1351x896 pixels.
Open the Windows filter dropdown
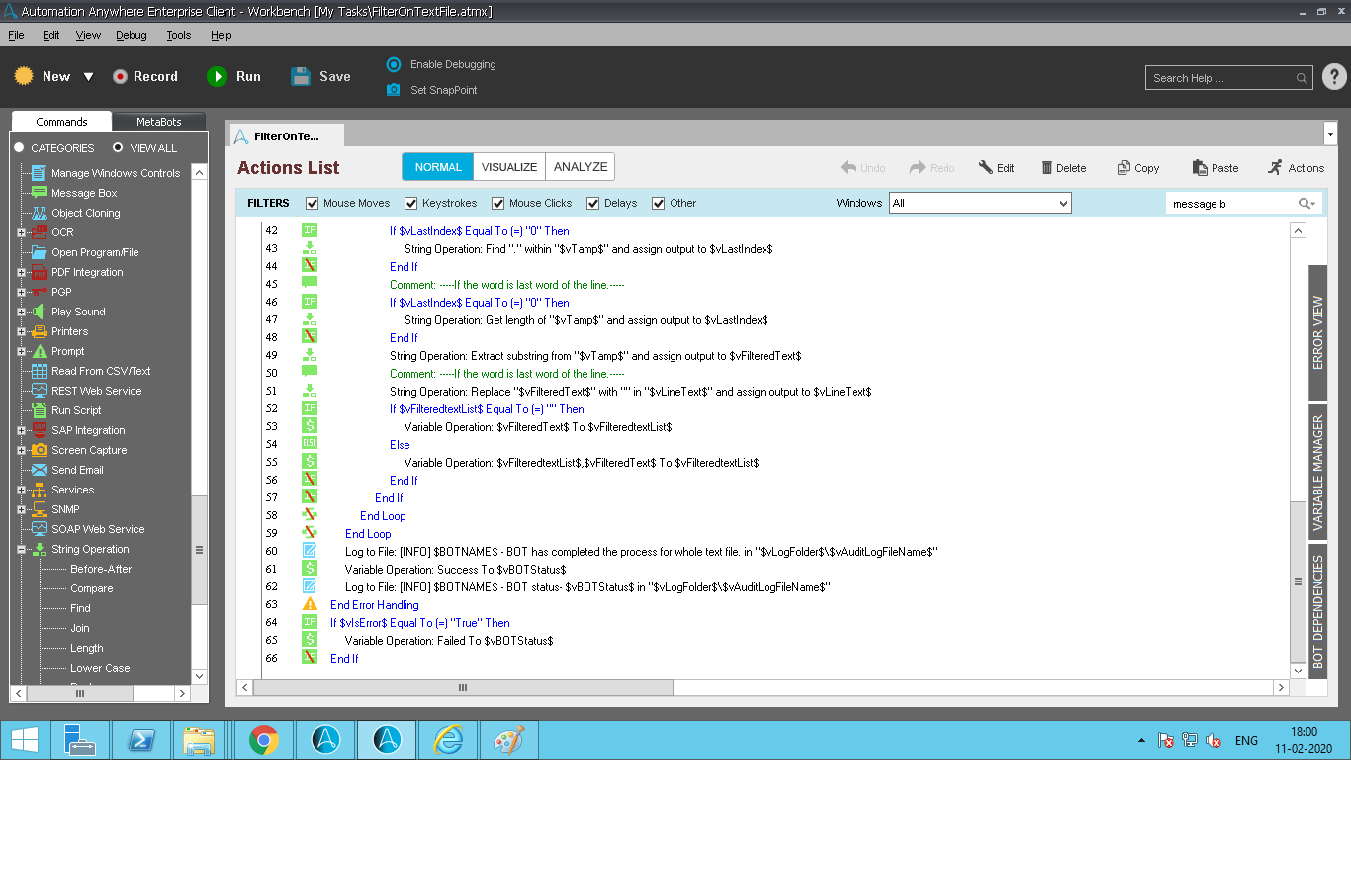pyautogui.click(x=1063, y=203)
